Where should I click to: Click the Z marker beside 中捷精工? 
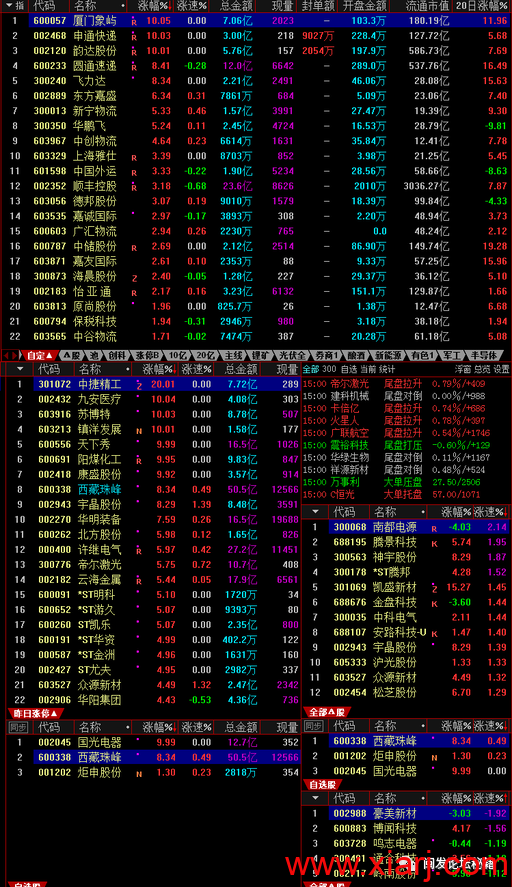coord(139,385)
